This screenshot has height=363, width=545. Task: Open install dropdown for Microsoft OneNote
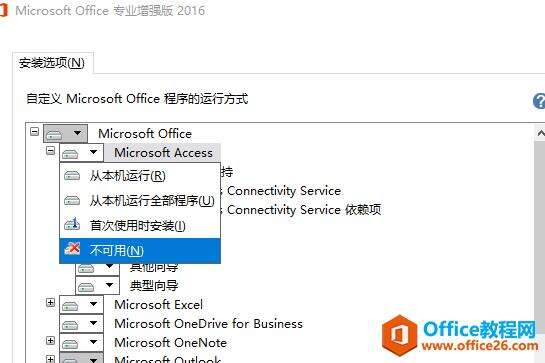[81, 343]
